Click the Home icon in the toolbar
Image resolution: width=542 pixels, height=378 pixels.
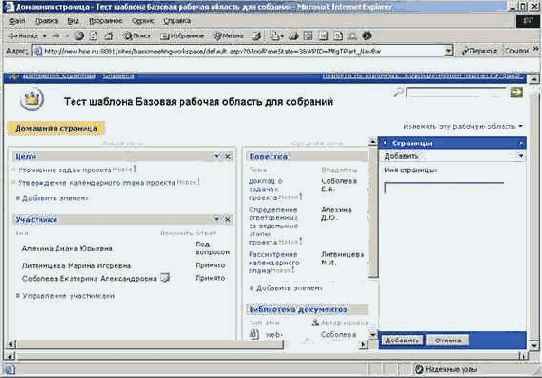click(109, 36)
